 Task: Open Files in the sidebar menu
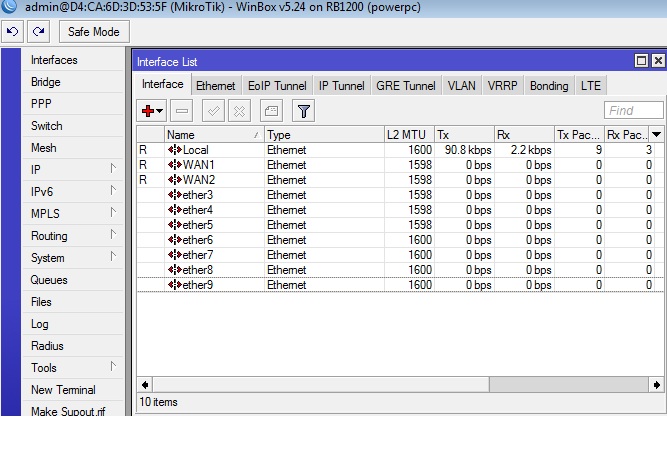(x=72, y=302)
